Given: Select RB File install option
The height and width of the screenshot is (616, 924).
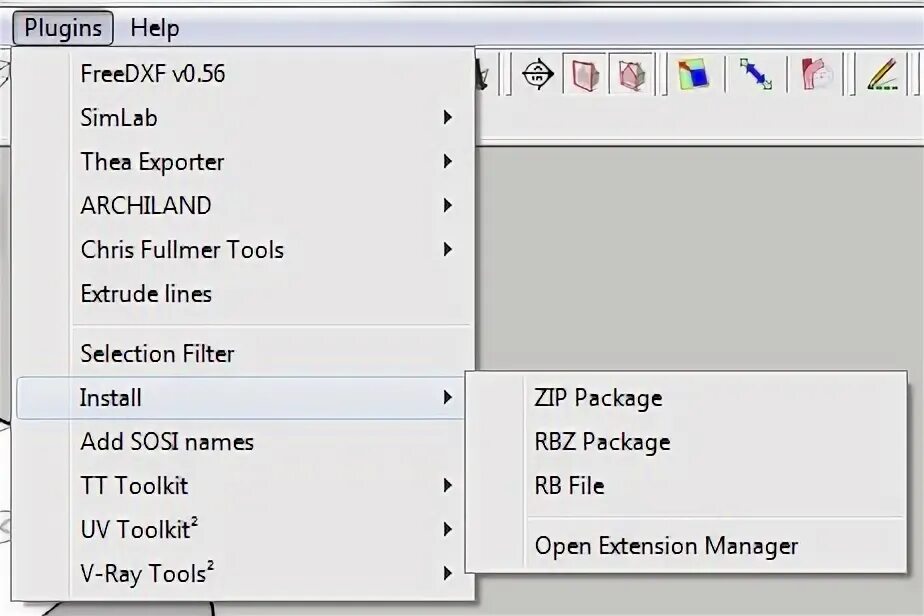Looking at the screenshot, I should click(x=686, y=486).
